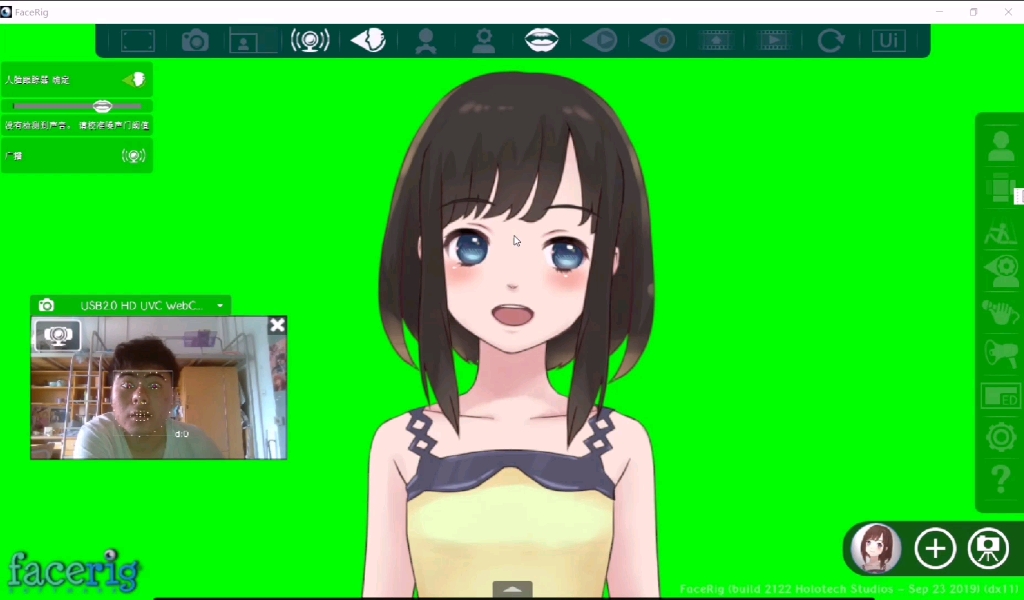Close the webcam preview panel
The width and height of the screenshot is (1024, 600).
point(278,325)
